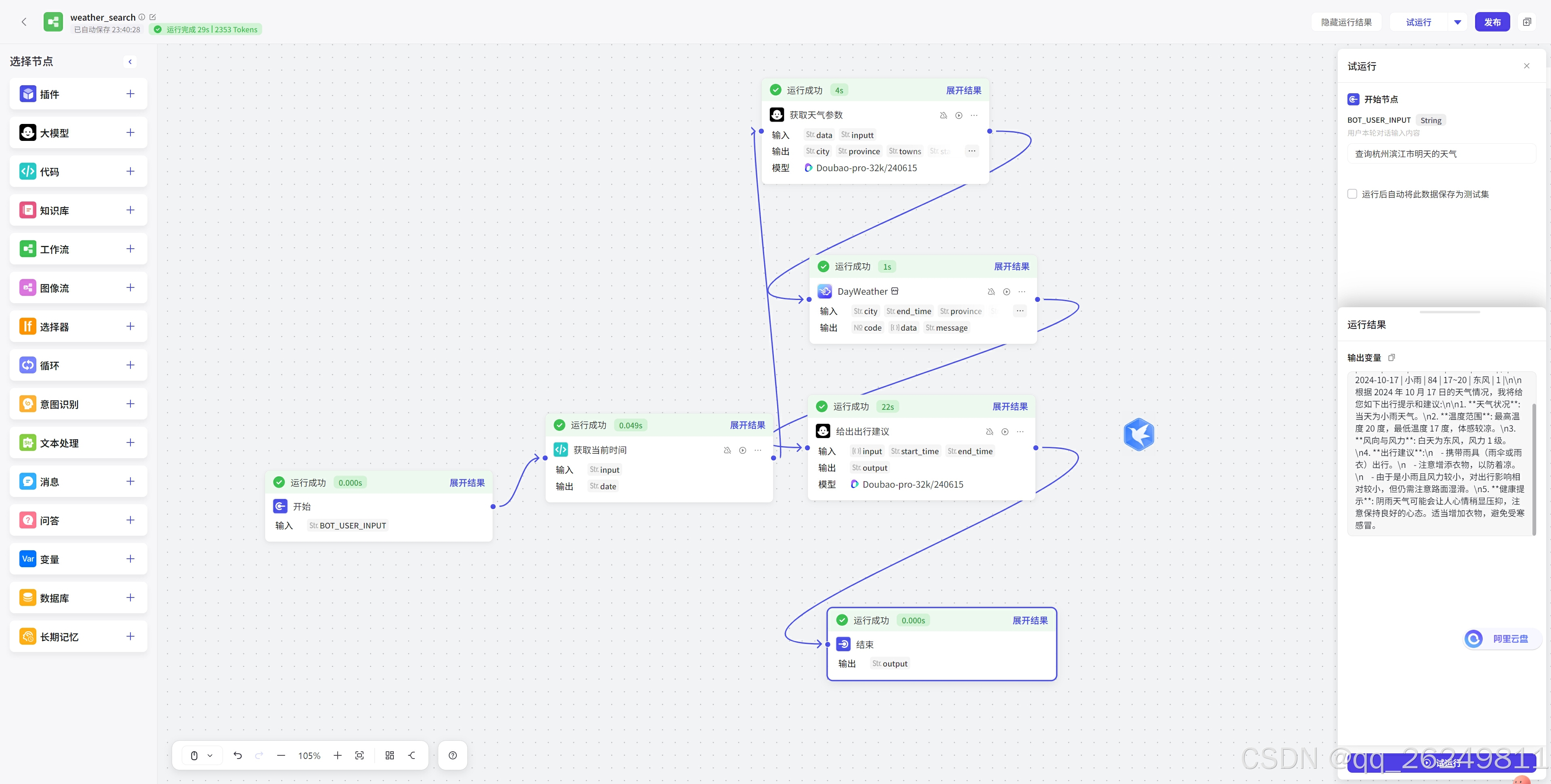The width and height of the screenshot is (1551, 784).
Task: Enable saving run data as test set
Action: (1352, 194)
